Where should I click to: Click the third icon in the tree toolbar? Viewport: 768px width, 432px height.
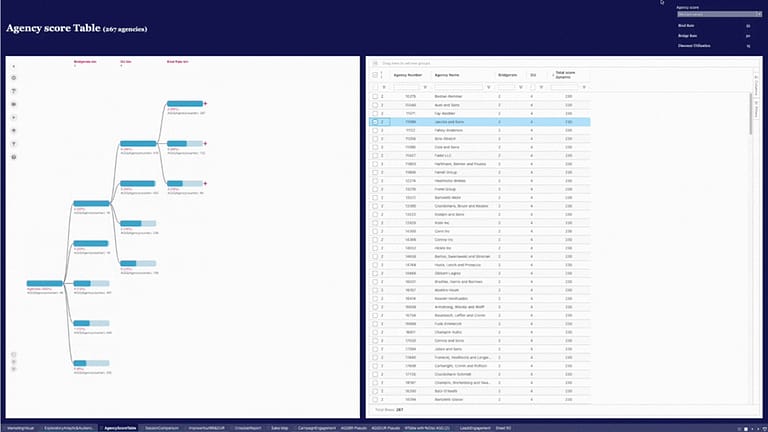coord(14,91)
